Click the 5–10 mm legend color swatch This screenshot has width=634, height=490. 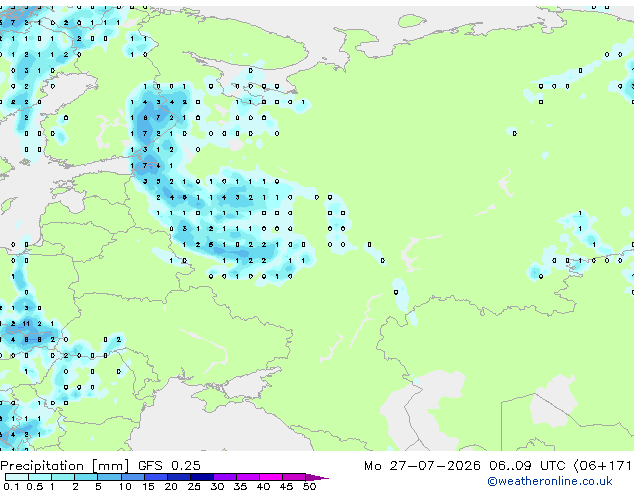click(110, 477)
